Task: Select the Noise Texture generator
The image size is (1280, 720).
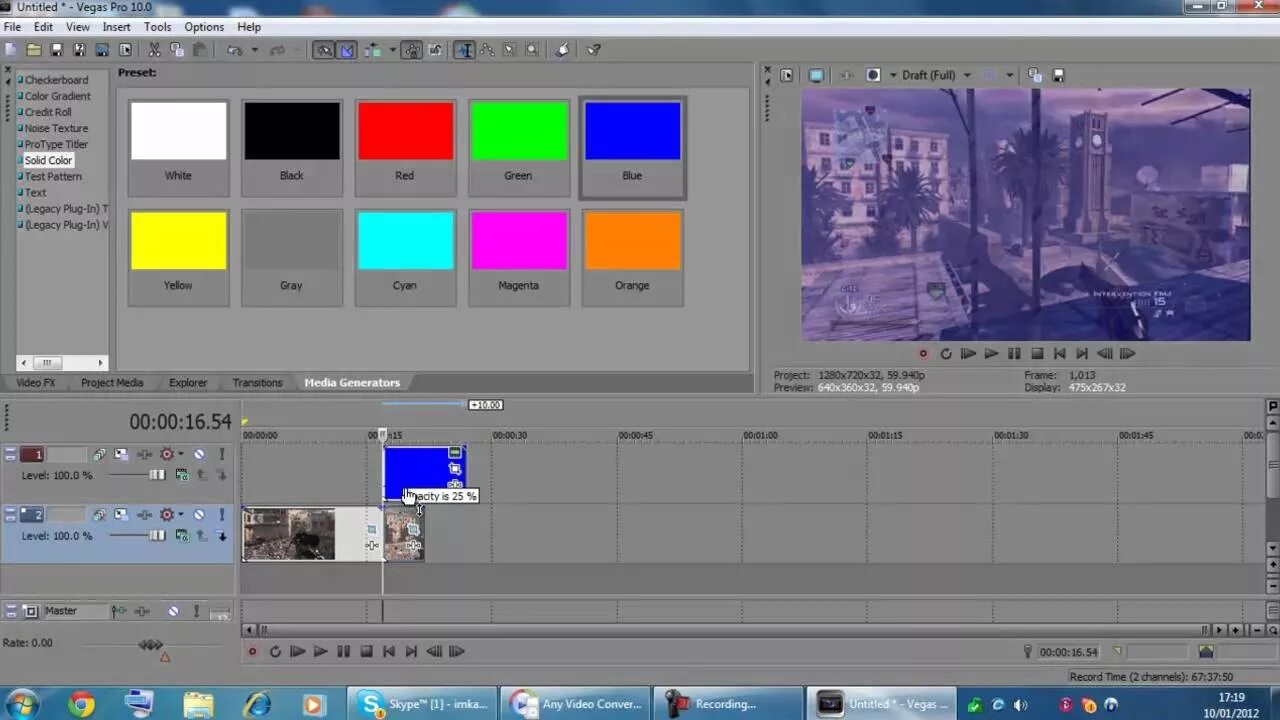Action: [x=56, y=128]
